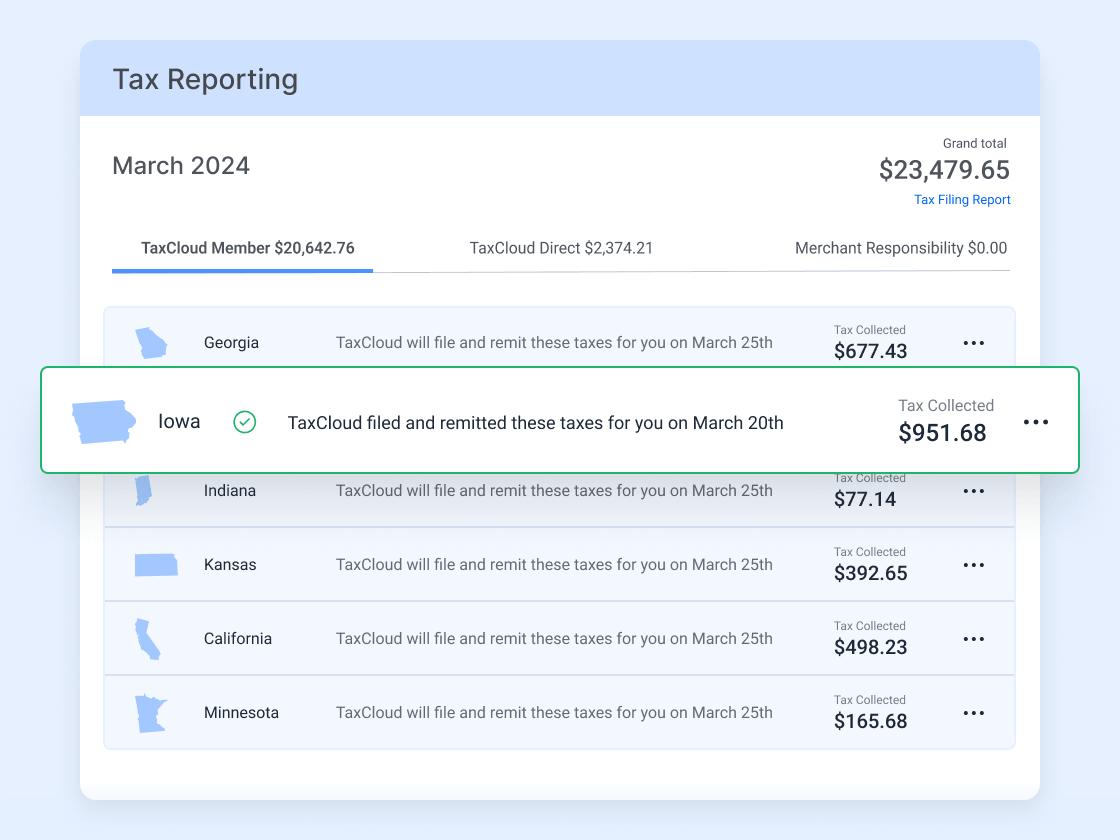Click Iowa's filed and remitted March 20th message
Viewport: 1120px width, 840px height.
tap(535, 424)
